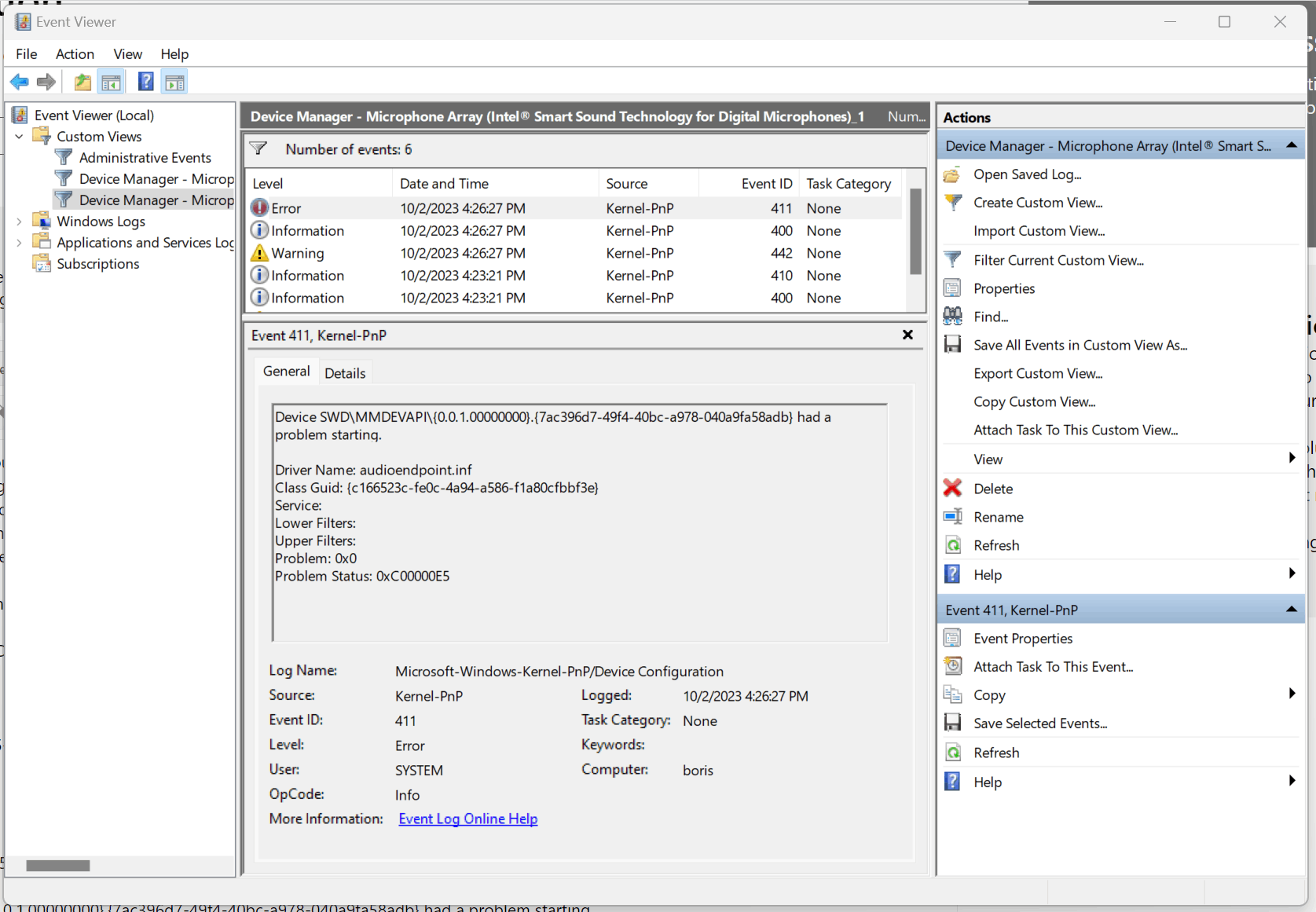This screenshot has height=912, width=1316.
Task: Click the Filter Current Custom View icon
Action: [952, 260]
